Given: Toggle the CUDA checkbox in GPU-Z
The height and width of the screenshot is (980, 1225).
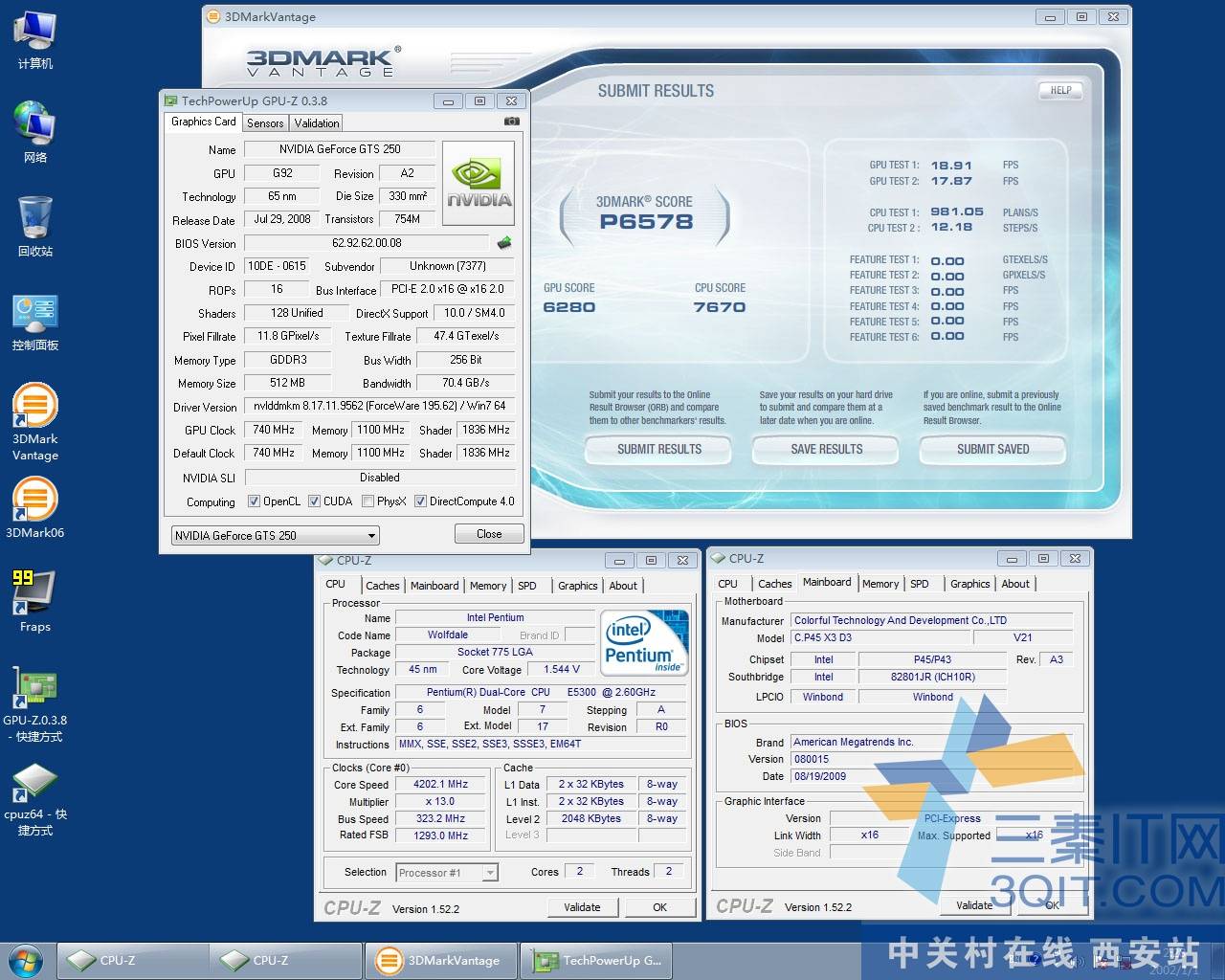Looking at the screenshot, I should click(x=314, y=501).
